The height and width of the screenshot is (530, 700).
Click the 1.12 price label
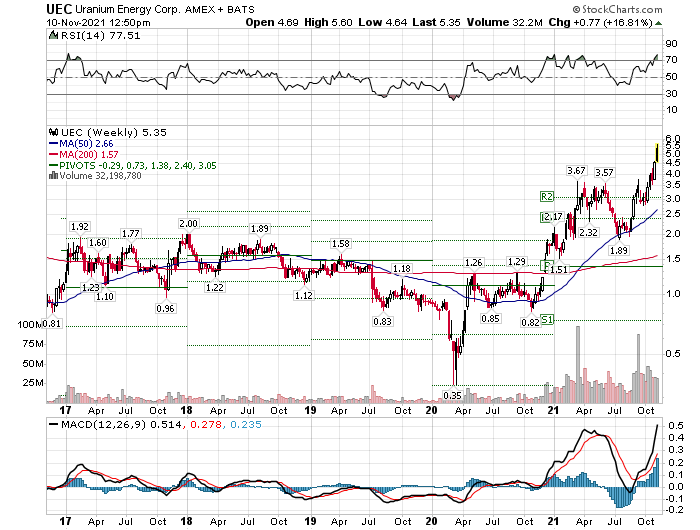pyautogui.click(x=304, y=295)
